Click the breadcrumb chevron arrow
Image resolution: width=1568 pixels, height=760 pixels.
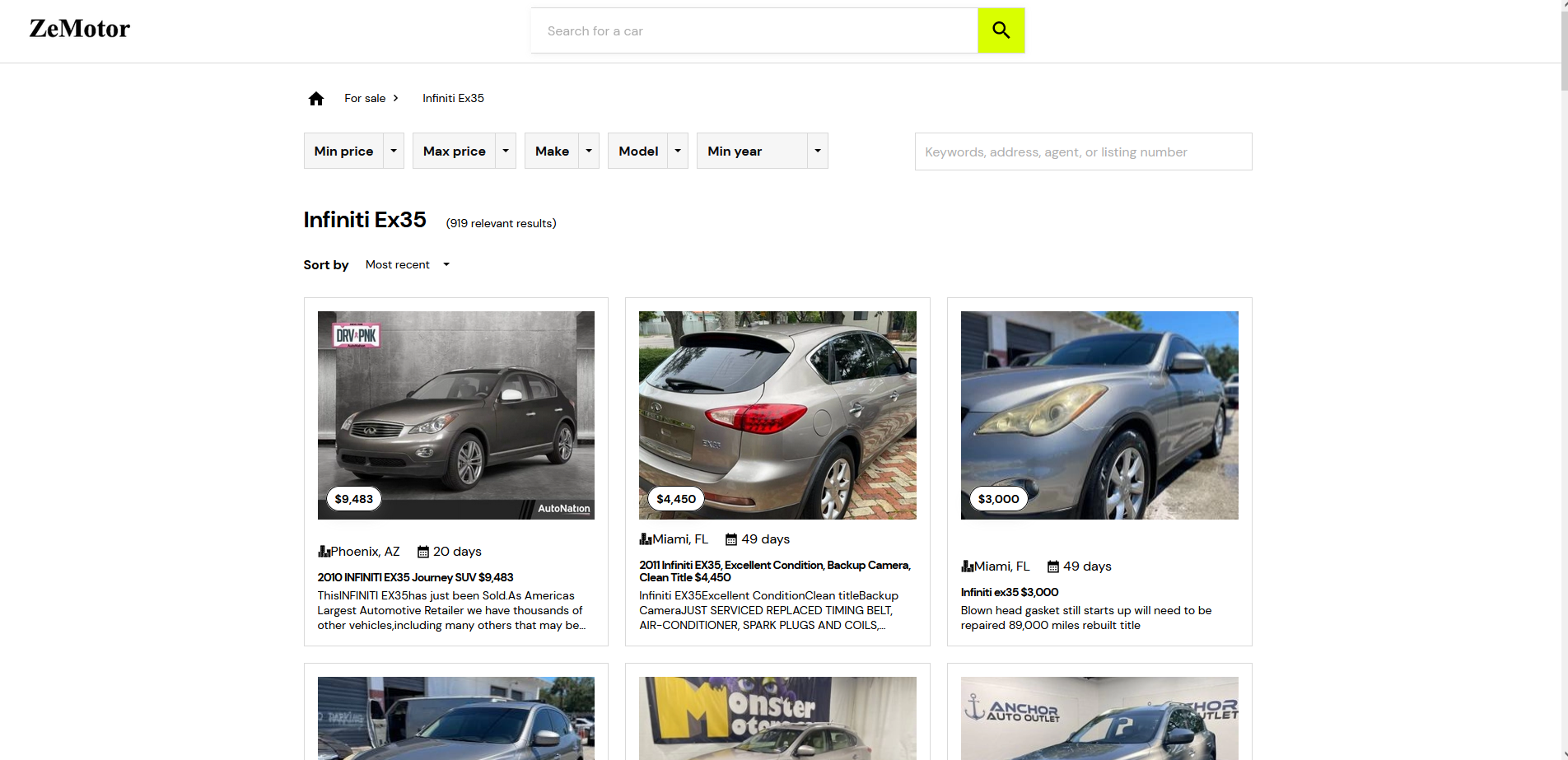tap(396, 98)
